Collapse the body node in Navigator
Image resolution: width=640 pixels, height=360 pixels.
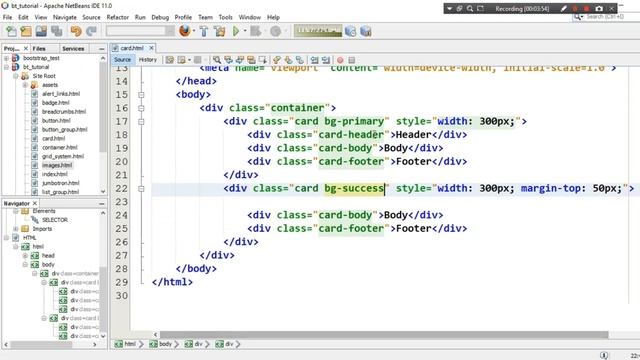tap(25, 264)
